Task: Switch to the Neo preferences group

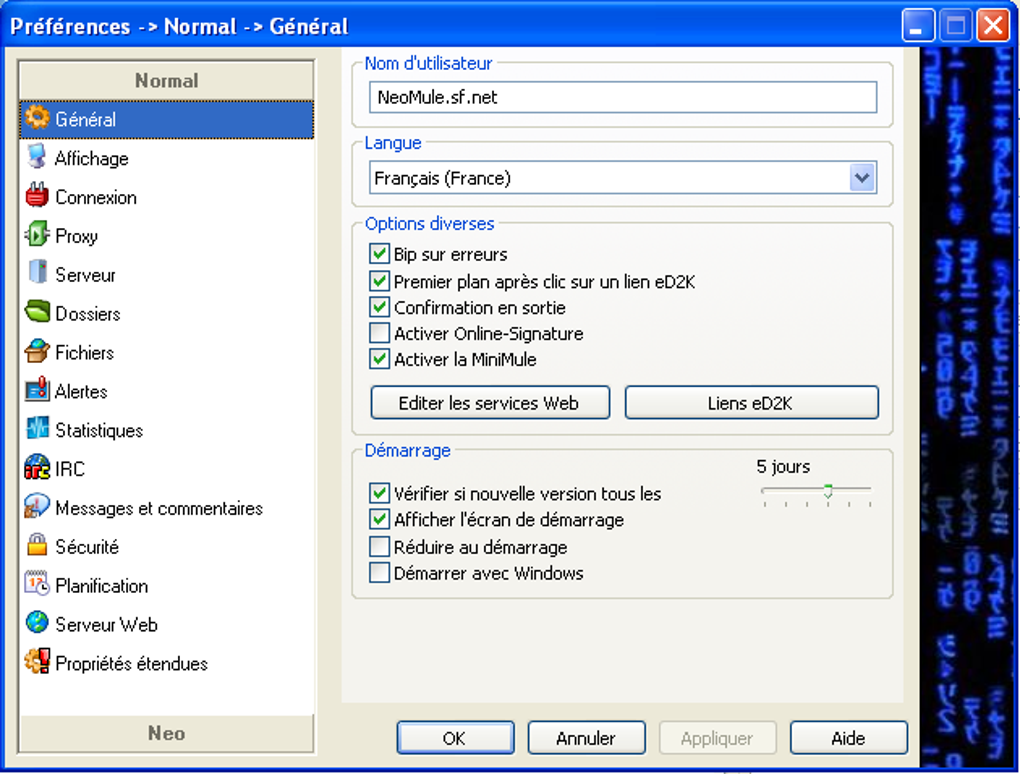Action: tap(166, 733)
